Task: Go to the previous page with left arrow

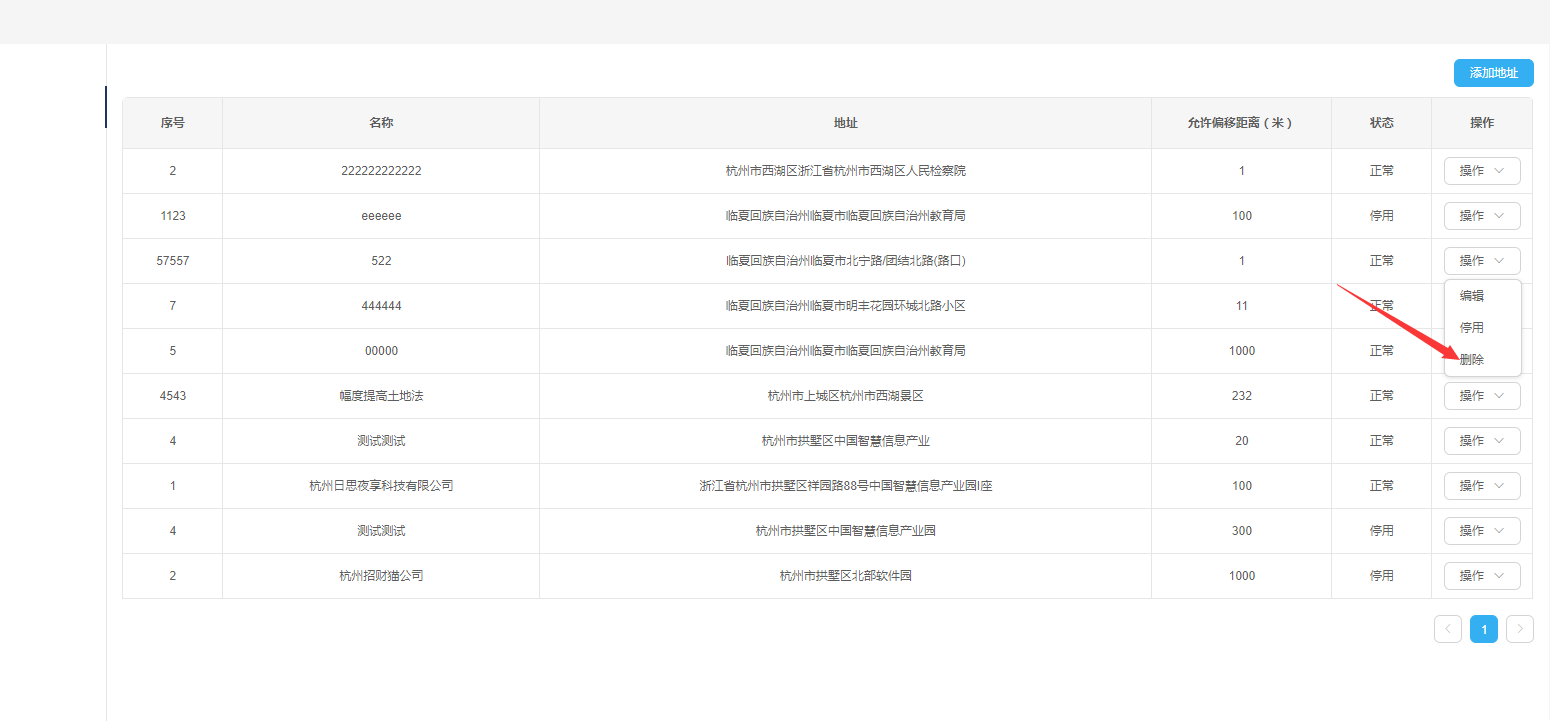Action: [x=1447, y=629]
